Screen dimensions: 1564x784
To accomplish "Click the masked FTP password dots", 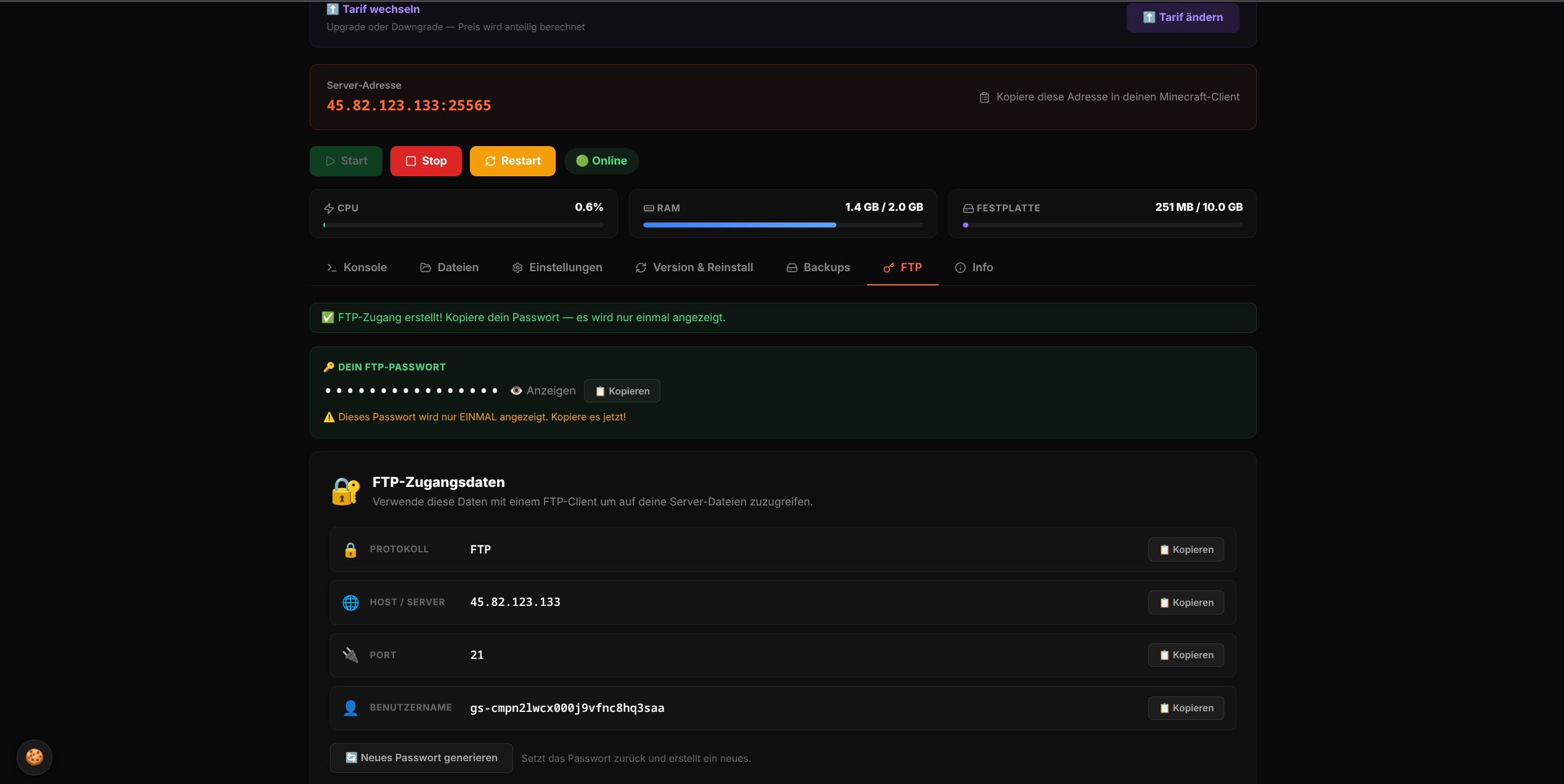I will [411, 391].
